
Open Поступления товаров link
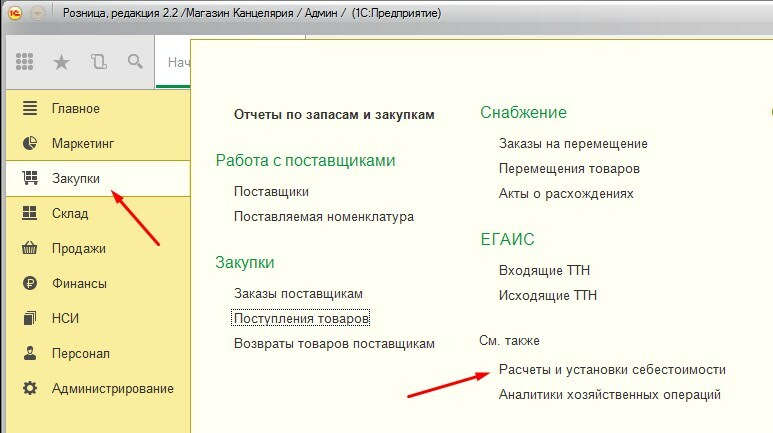pos(301,319)
